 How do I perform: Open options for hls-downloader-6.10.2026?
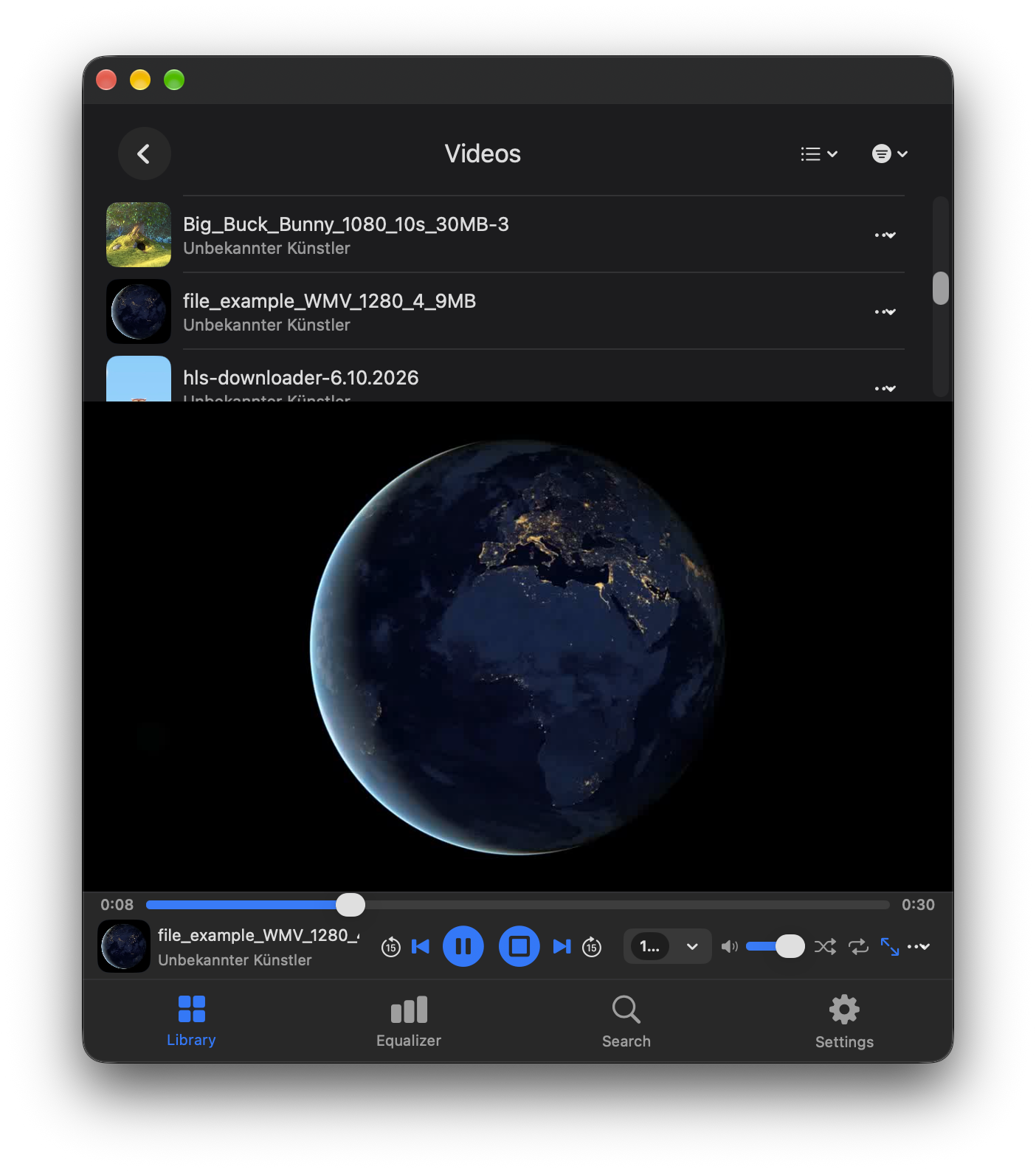coord(885,388)
